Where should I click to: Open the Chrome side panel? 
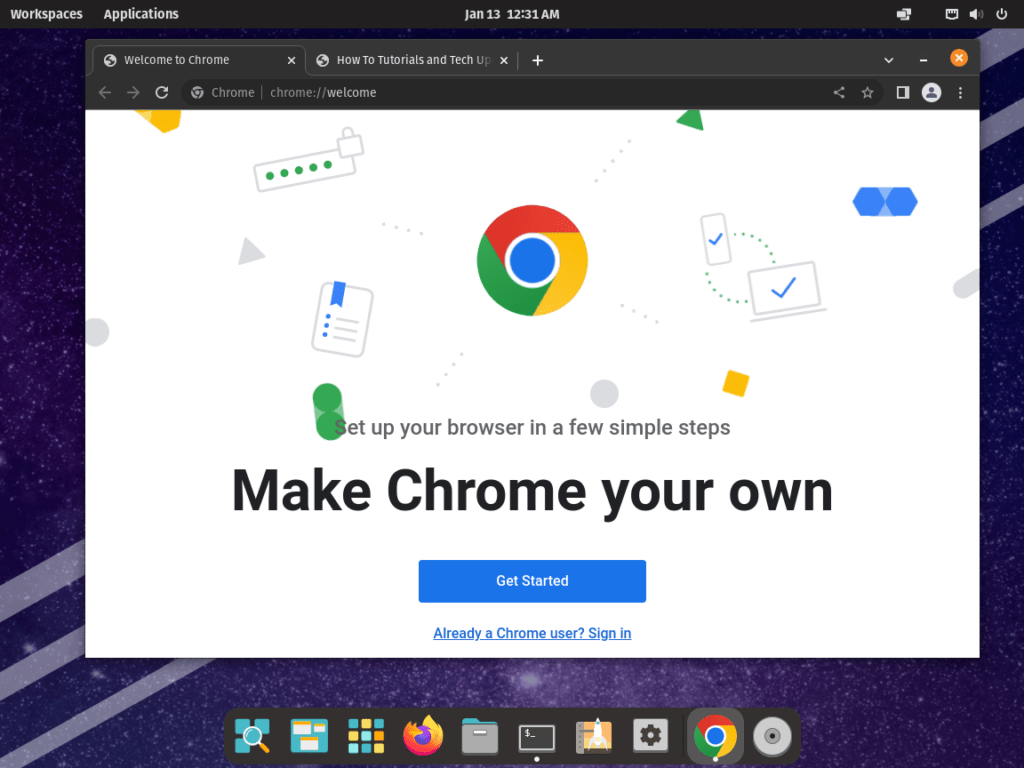click(x=902, y=93)
